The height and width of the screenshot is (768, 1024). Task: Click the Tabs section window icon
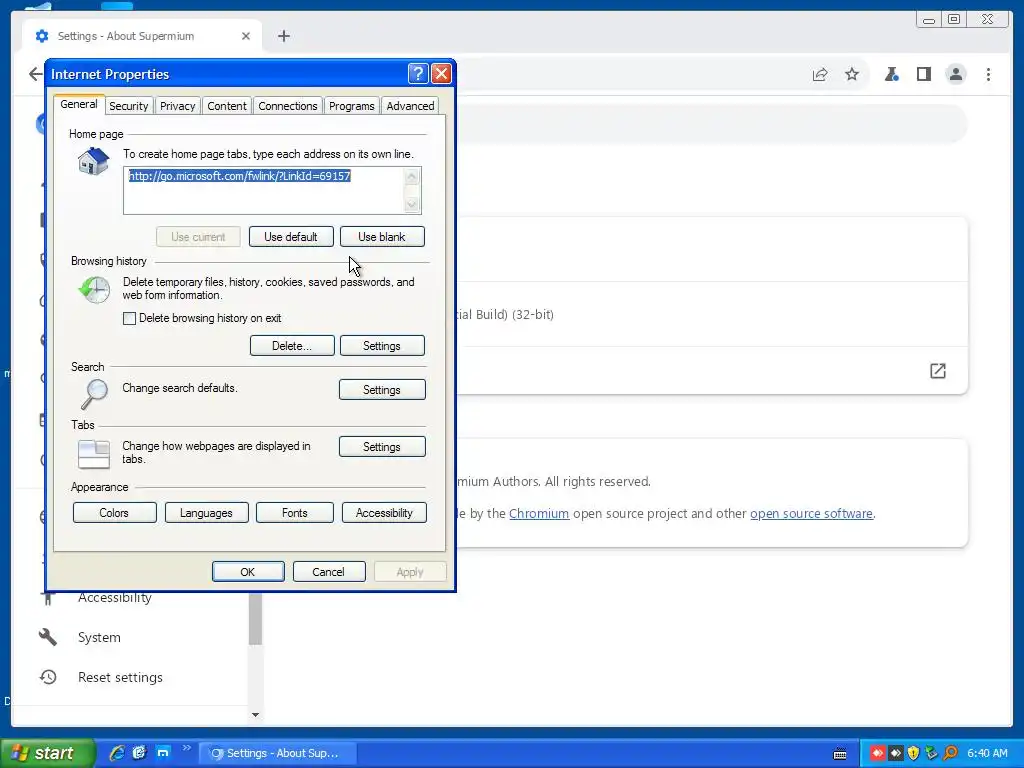coord(94,453)
